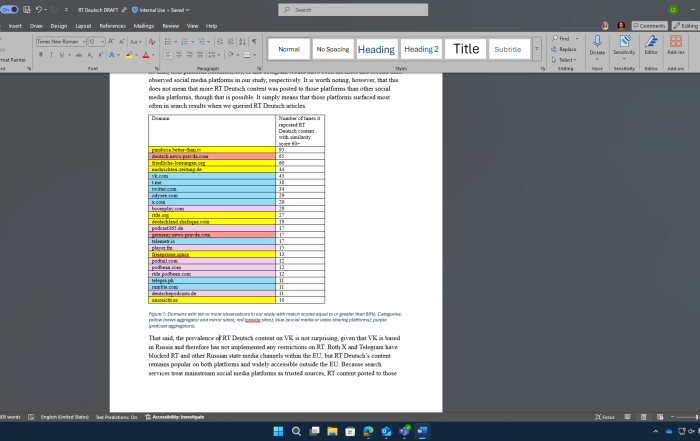This screenshot has width=700, height=441.
Task: Toggle Superscript formatting
Action: tap(100, 54)
